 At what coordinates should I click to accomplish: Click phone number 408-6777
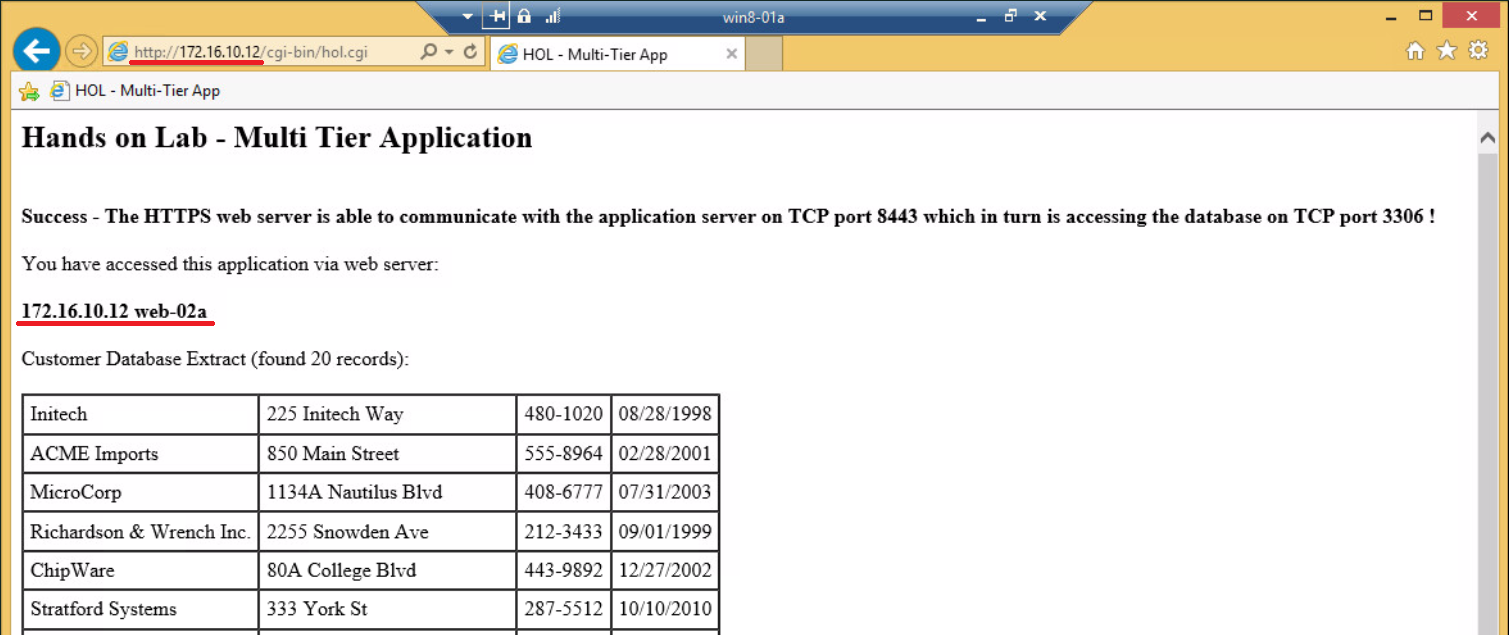(x=564, y=493)
